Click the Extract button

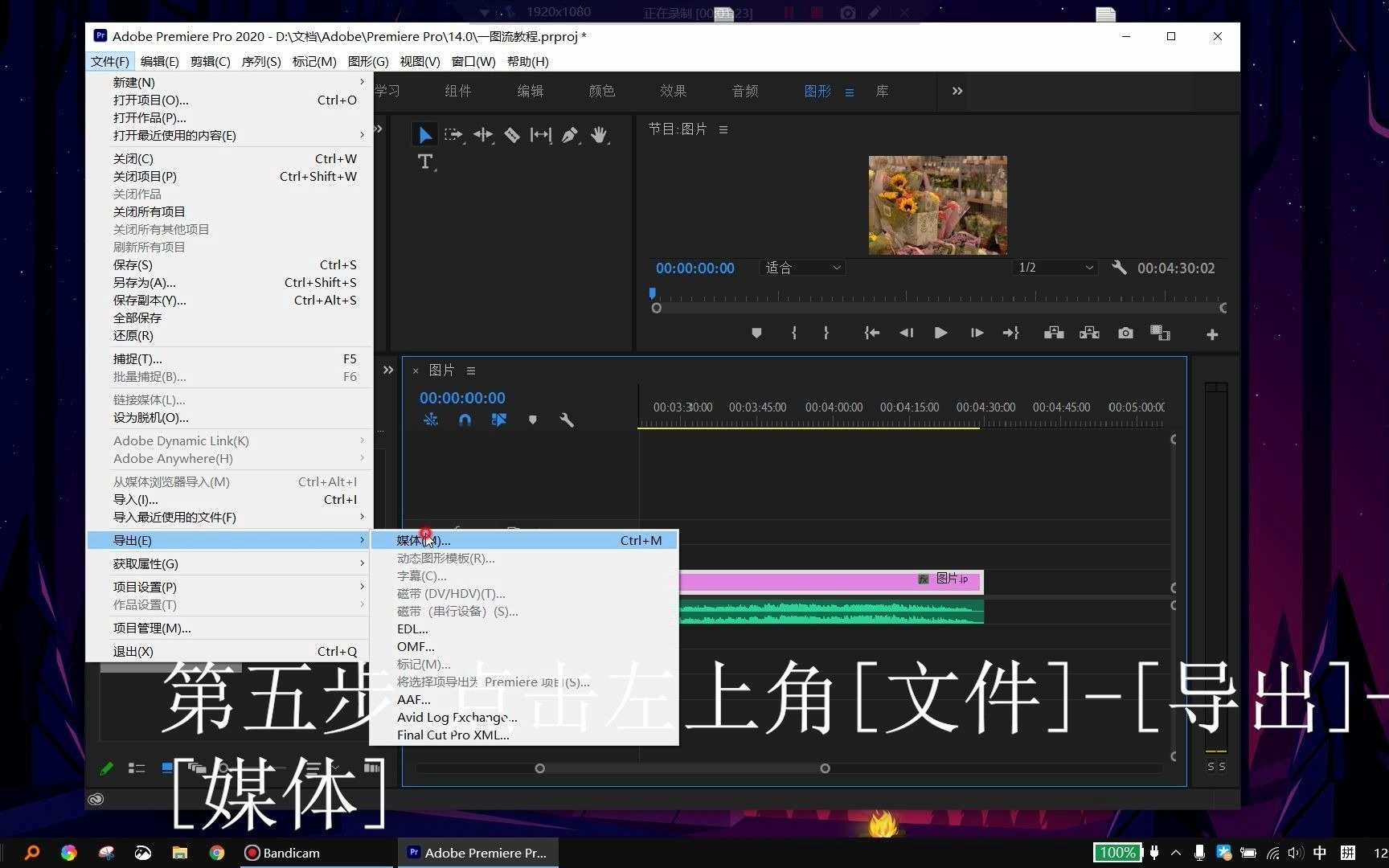(x=1089, y=333)
